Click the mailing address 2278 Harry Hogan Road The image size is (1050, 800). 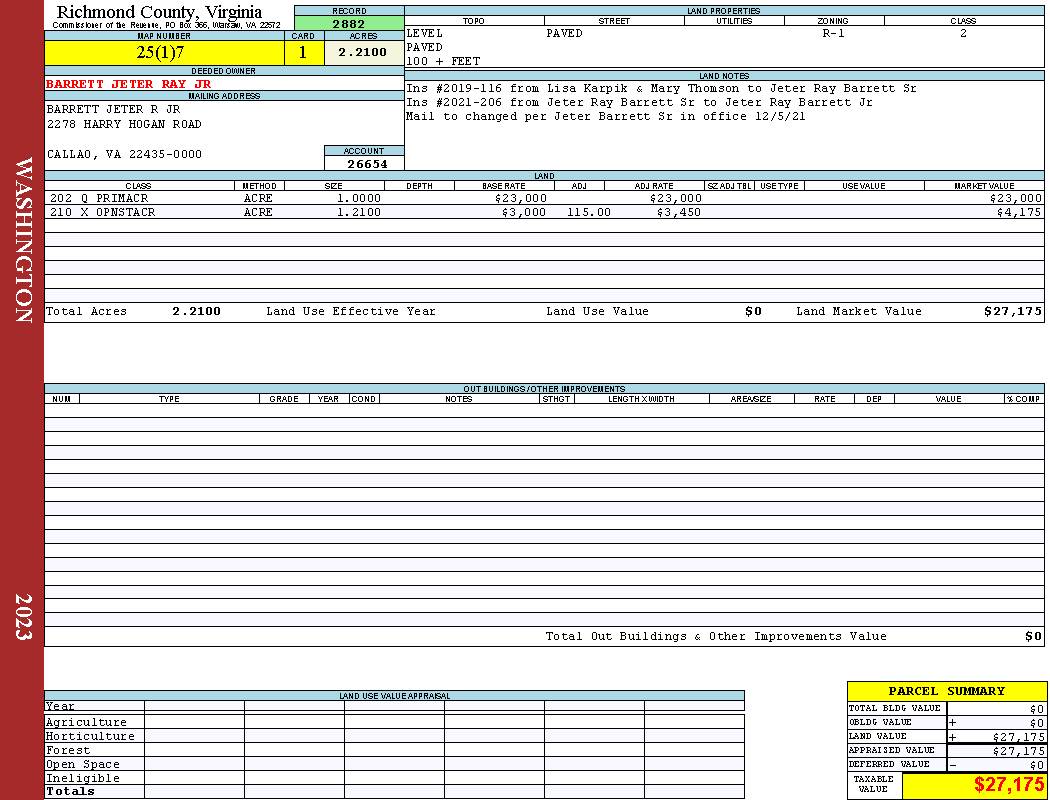pos(124,124)
